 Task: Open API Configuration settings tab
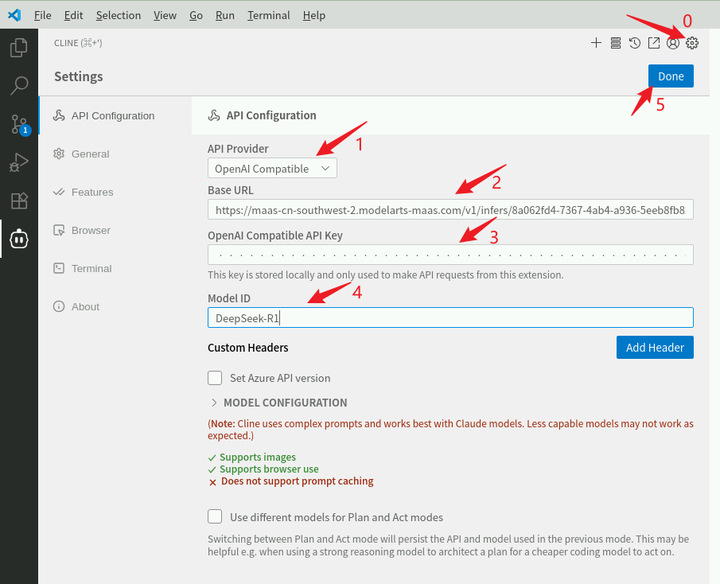pos(115,116)
